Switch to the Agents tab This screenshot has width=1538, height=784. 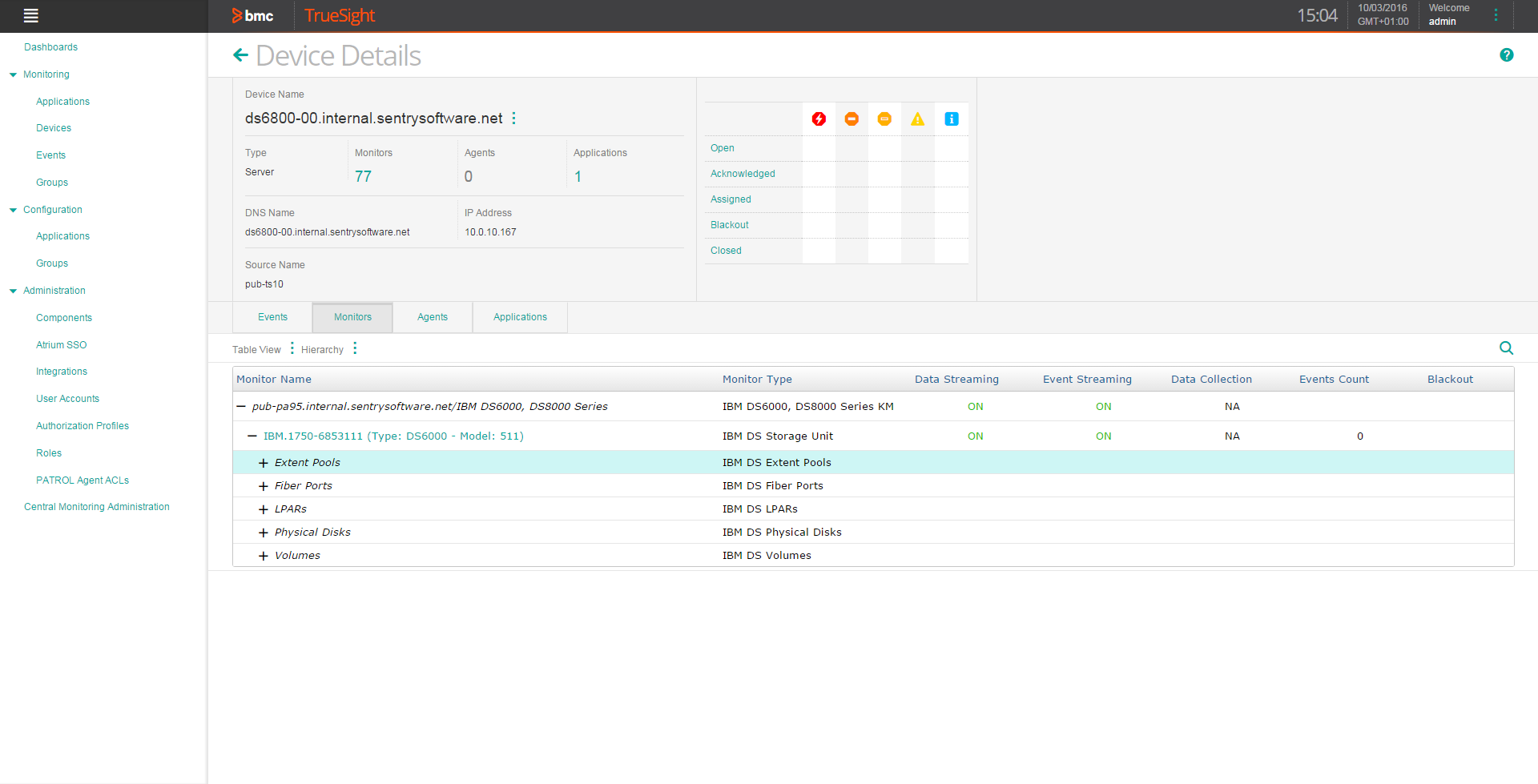433,317
